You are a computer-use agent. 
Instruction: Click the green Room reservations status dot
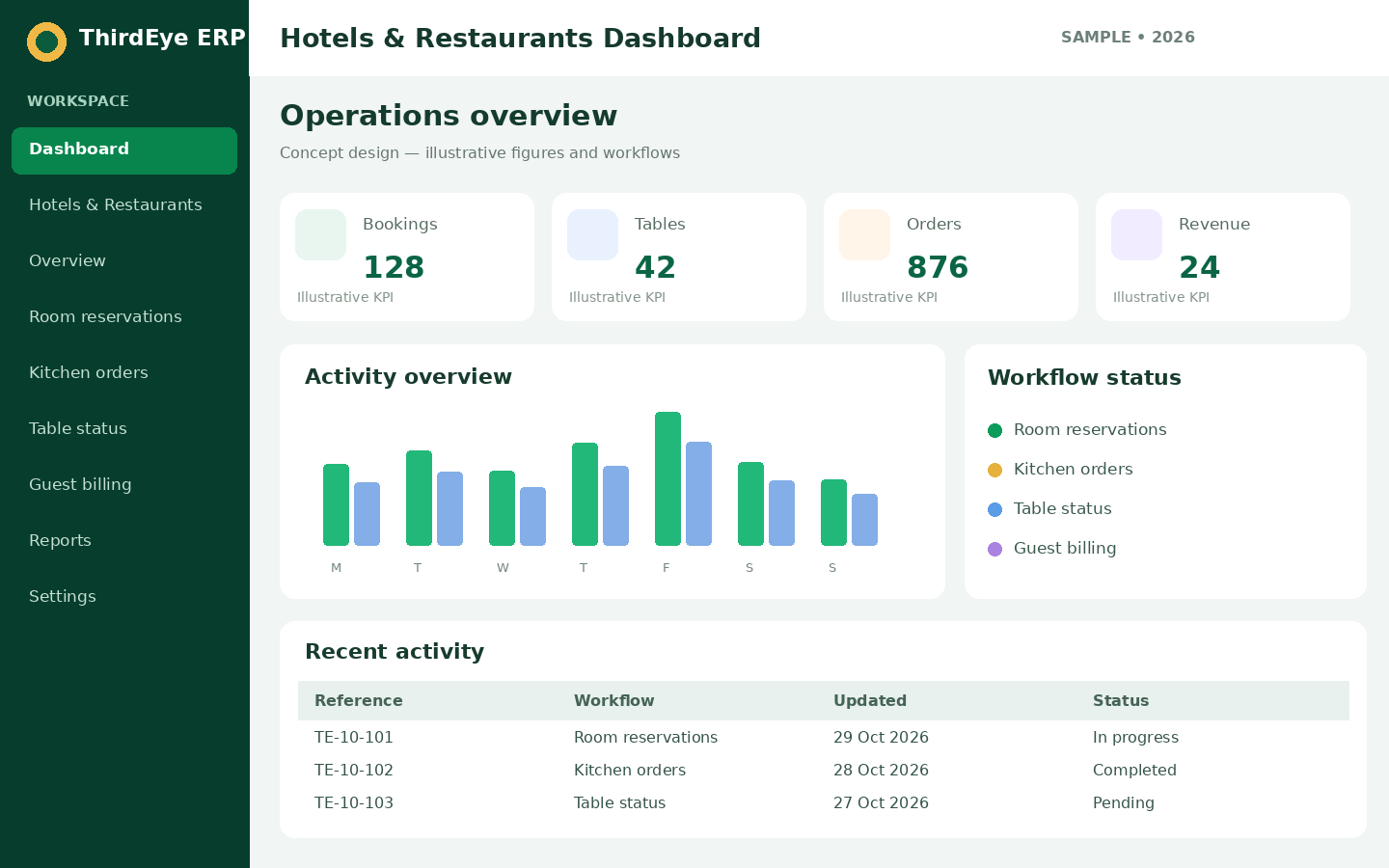995,430
